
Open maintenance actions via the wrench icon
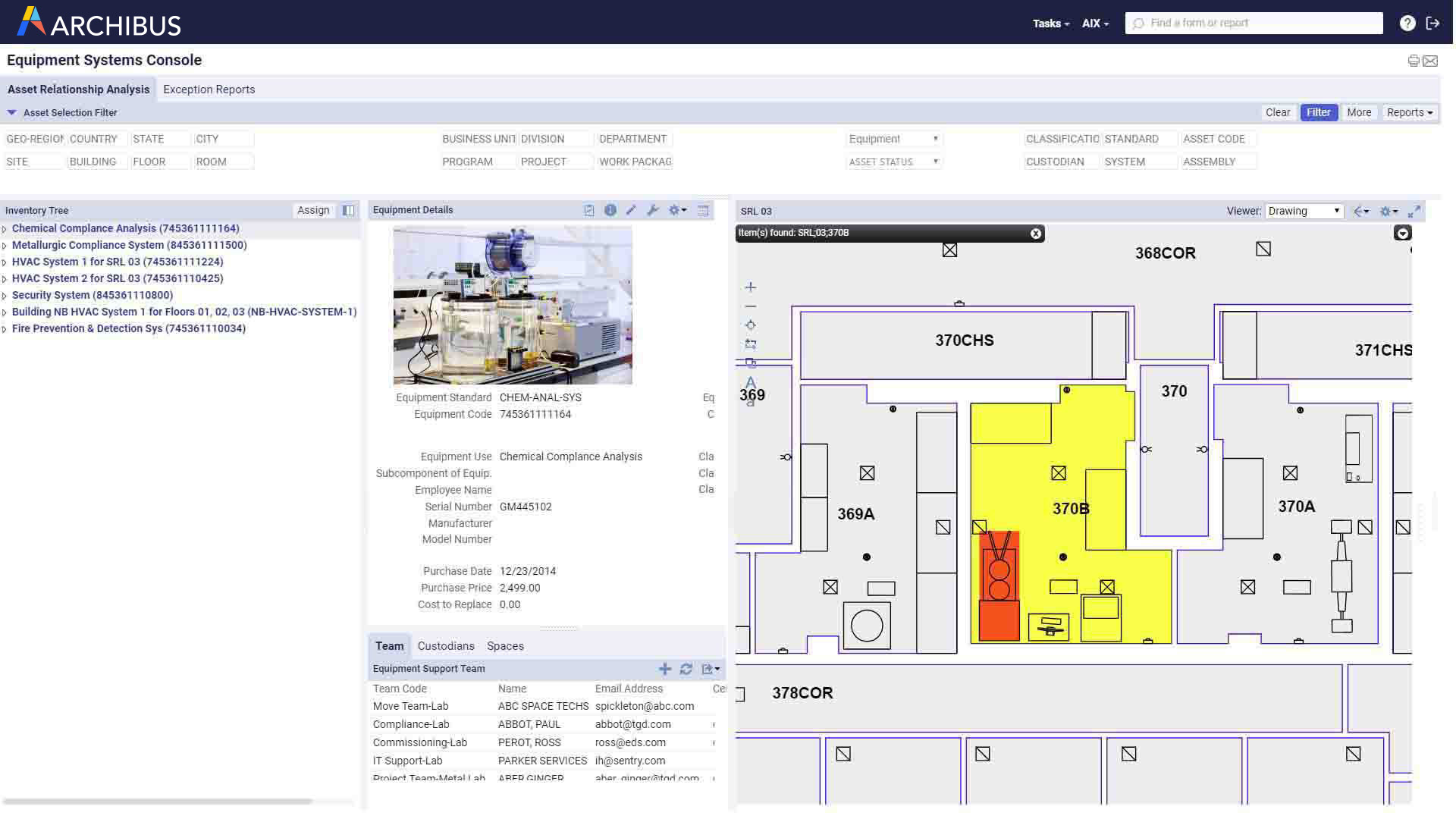point(653,210)
